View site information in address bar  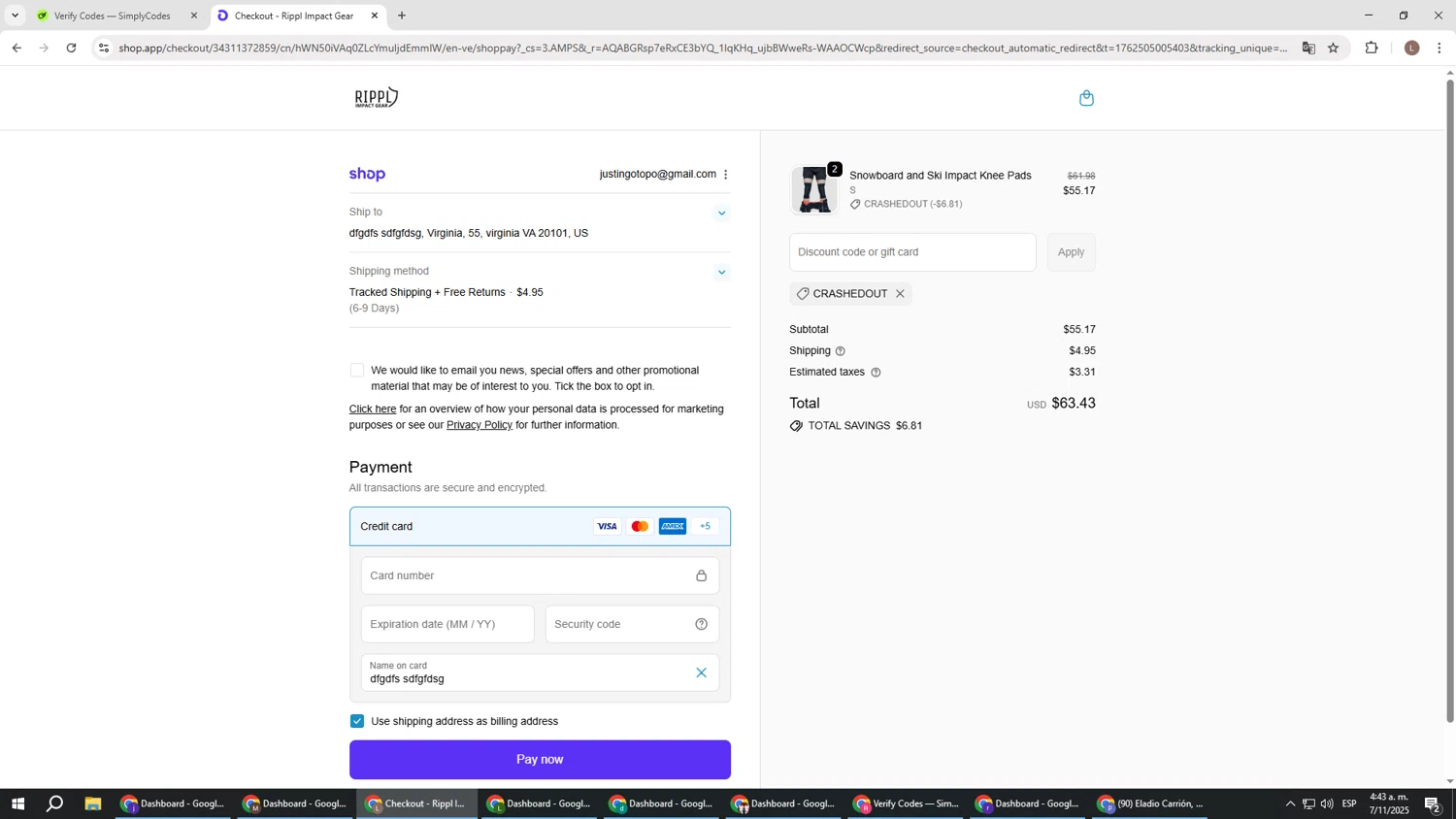(x=104, y=48)
